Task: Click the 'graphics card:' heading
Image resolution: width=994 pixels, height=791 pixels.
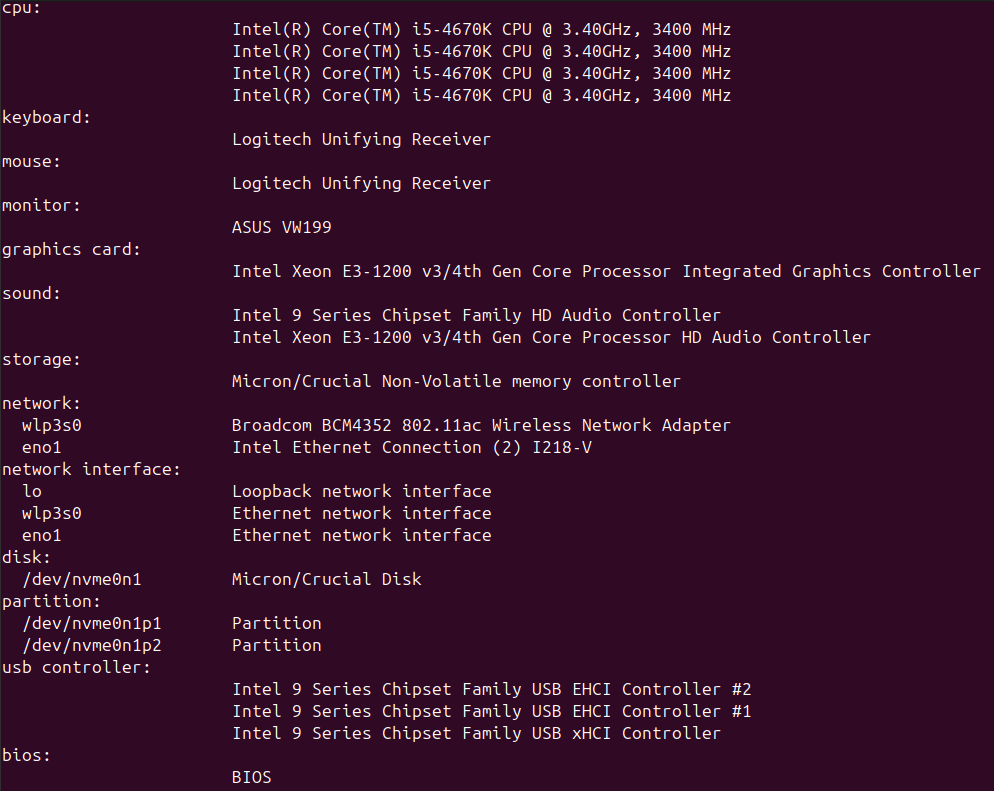Action: click(71, 250)
